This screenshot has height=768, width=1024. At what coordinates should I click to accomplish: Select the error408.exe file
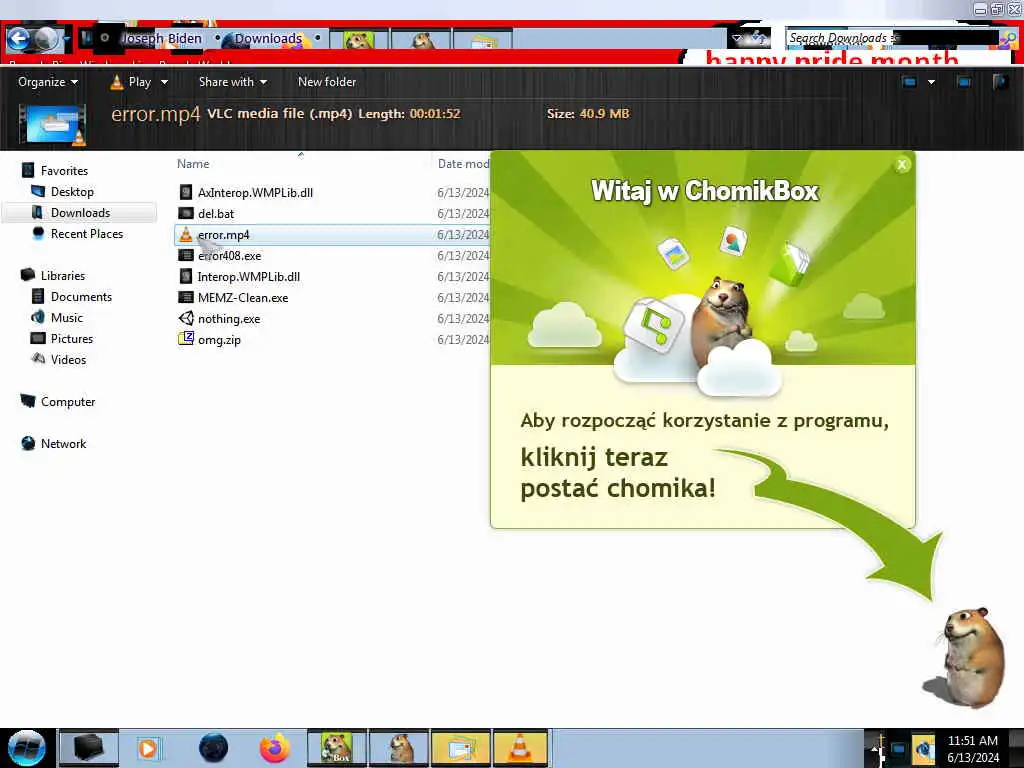(229, 255)
